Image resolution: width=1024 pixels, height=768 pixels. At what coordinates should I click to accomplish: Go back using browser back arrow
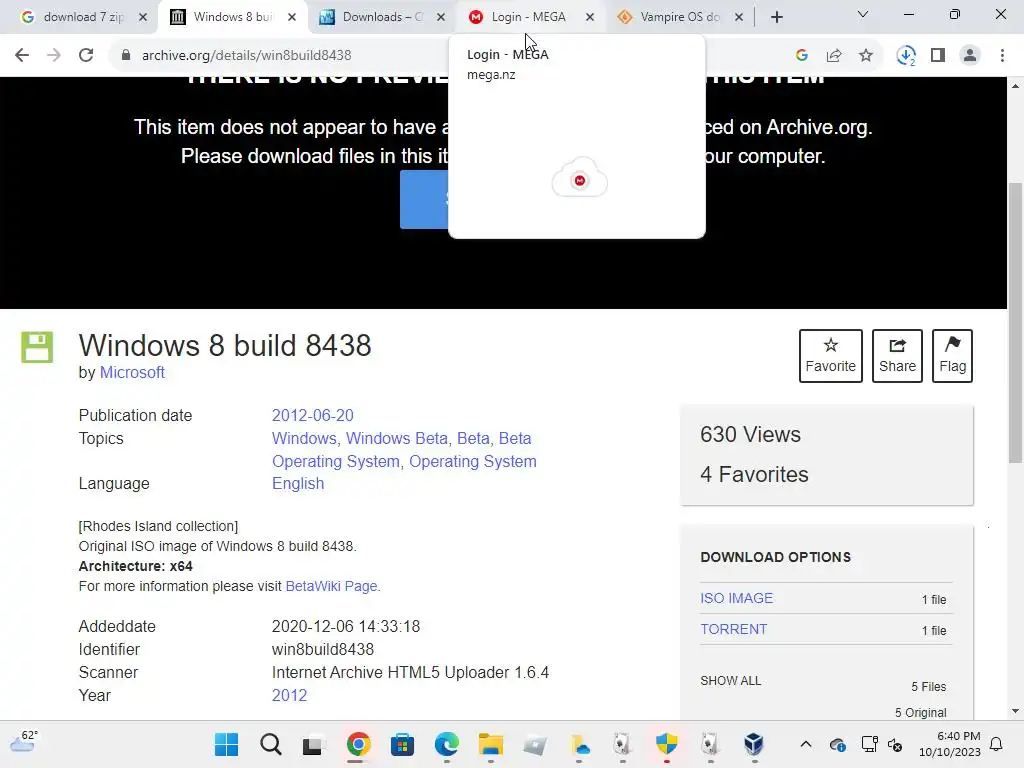[22, 55]
